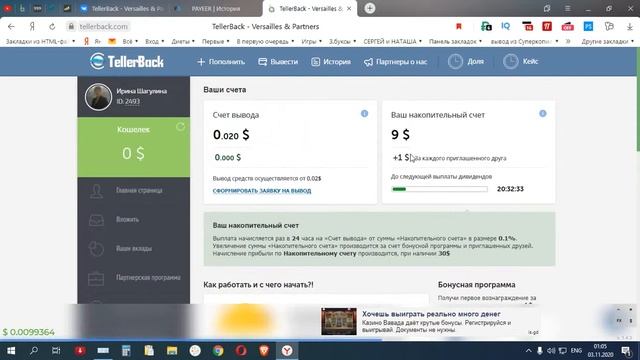The height and width of the screenshot is (360, 640).
Task: Click the IQ extension icon
Action: coord(505,26)
